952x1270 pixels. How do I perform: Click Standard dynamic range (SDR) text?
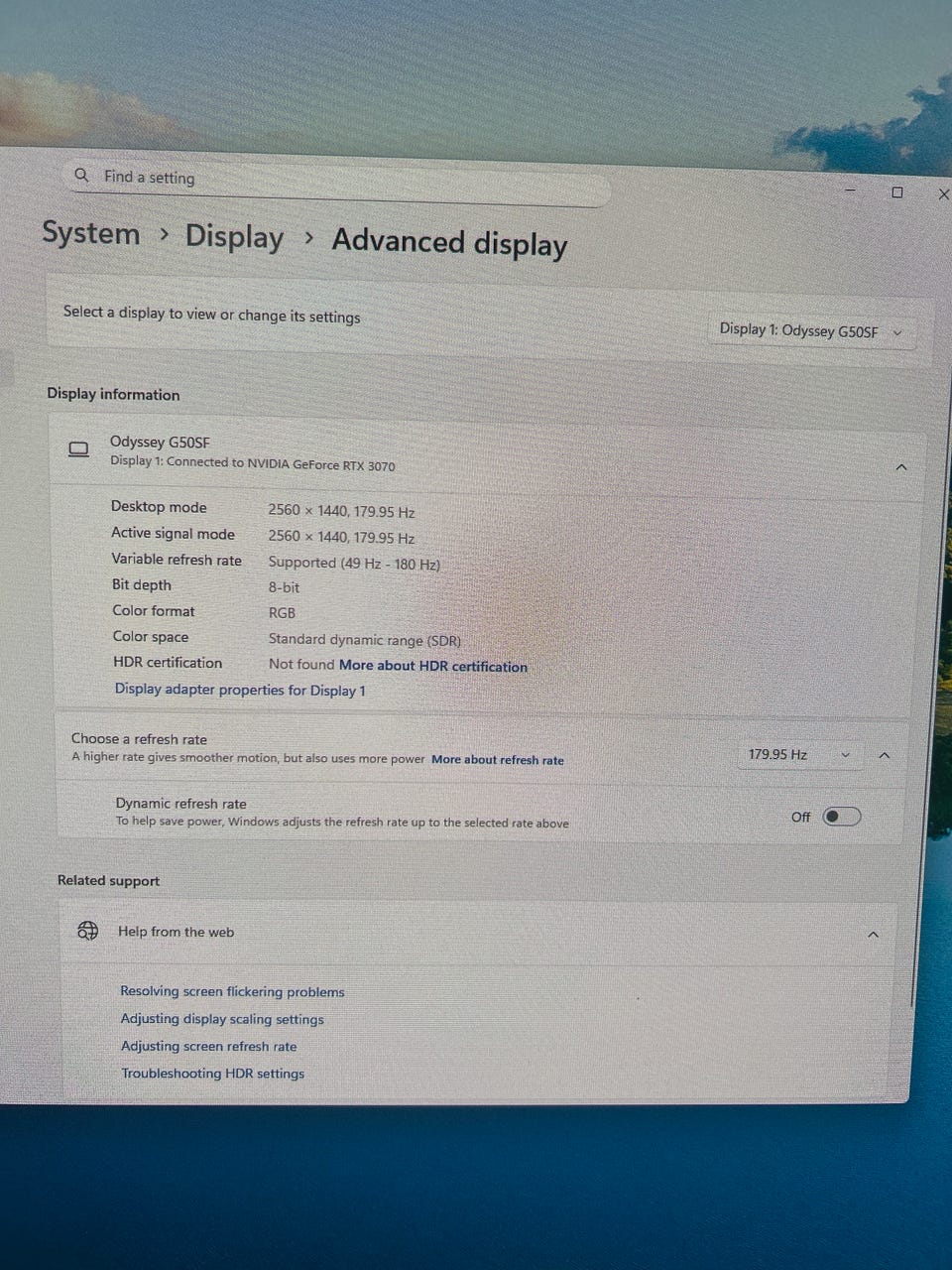pyautogui.click(x=365, y=640)
